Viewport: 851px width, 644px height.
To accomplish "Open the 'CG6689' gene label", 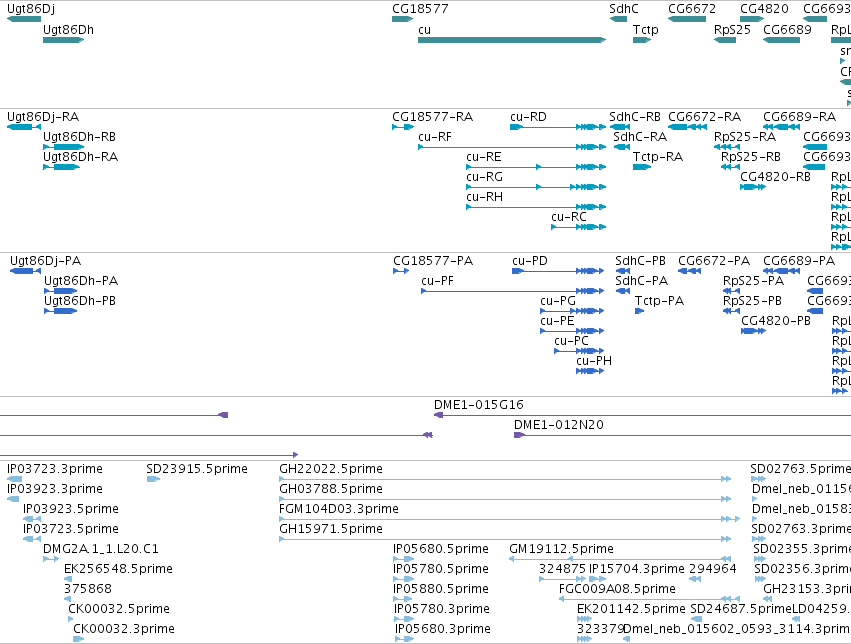I will tap(787, 30).
